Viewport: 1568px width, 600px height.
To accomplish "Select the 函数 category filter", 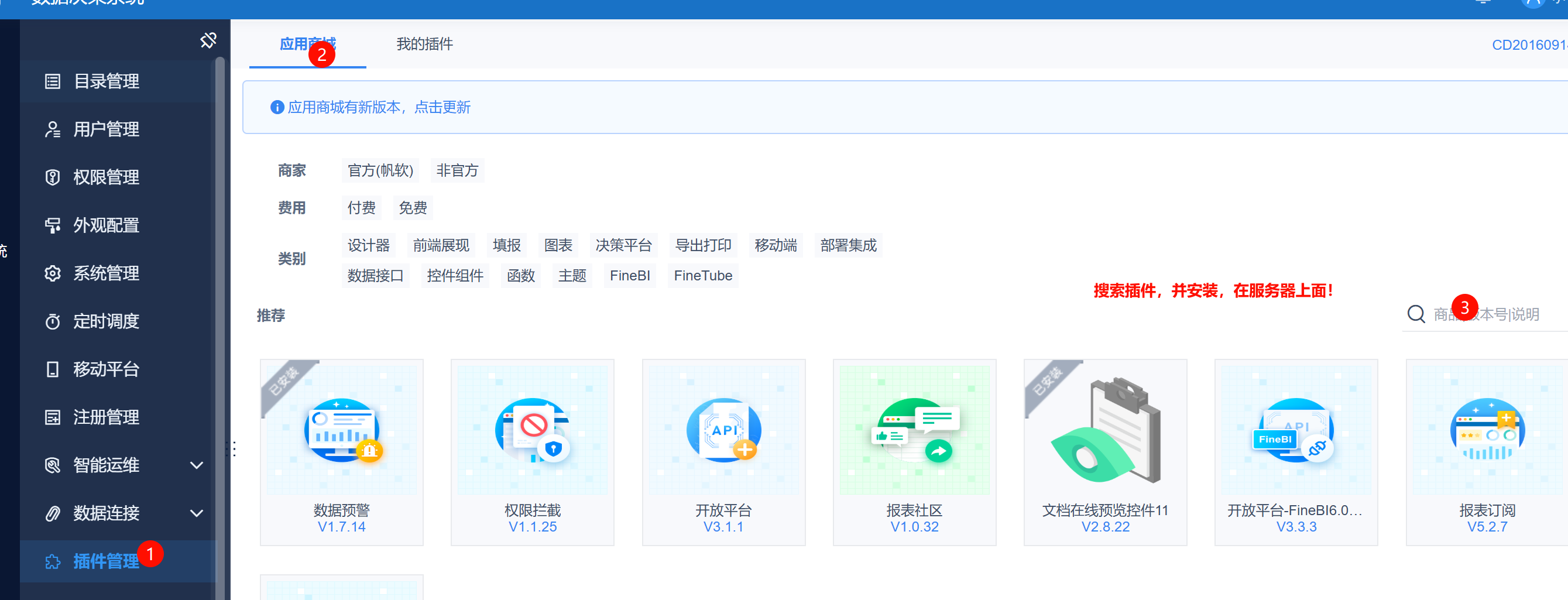I will (x=520, y=276).
